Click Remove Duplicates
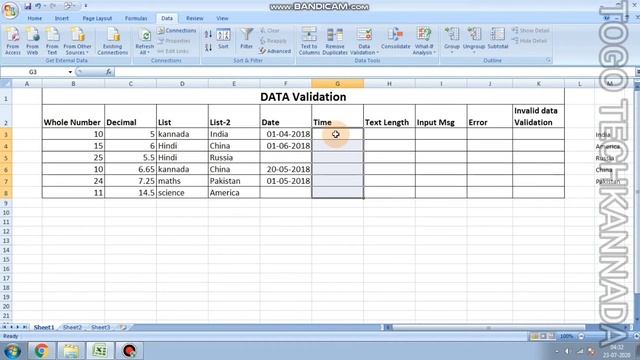 point(335,41)
